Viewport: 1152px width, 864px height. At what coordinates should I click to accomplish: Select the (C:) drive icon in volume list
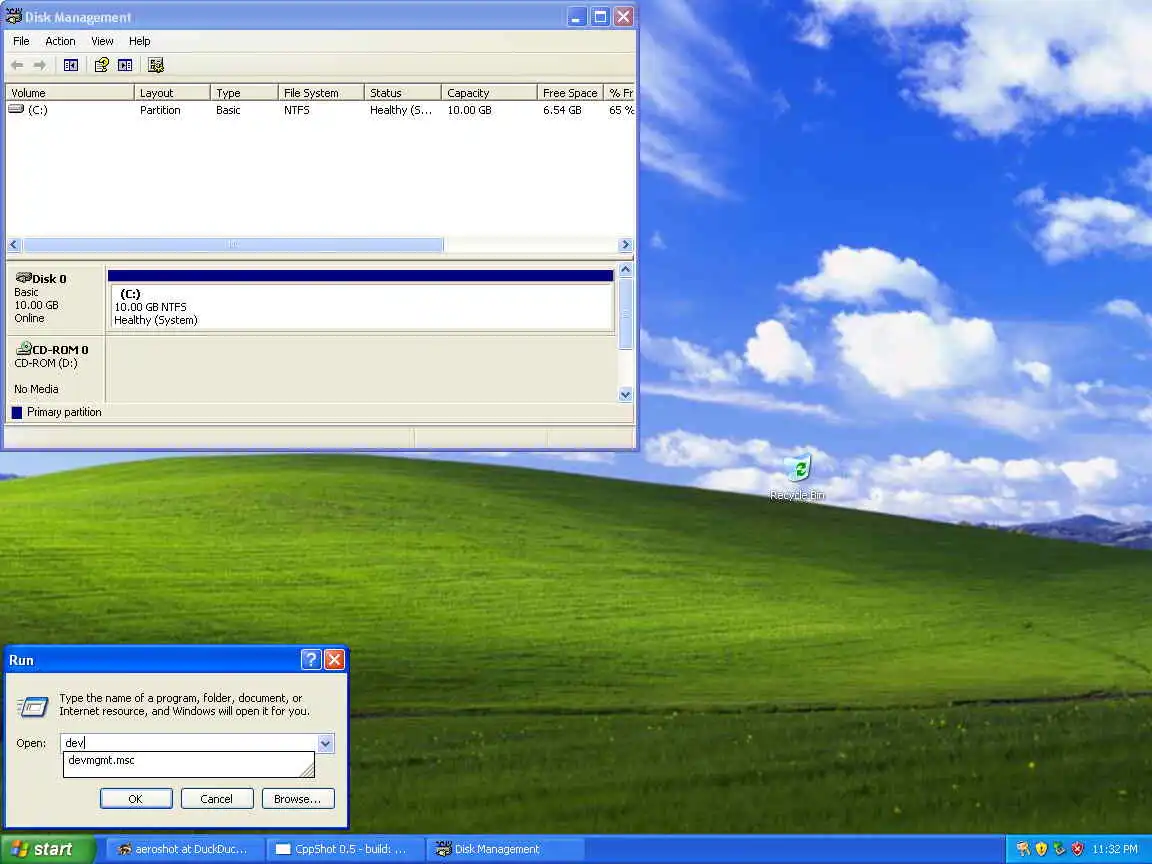(16, 109)
